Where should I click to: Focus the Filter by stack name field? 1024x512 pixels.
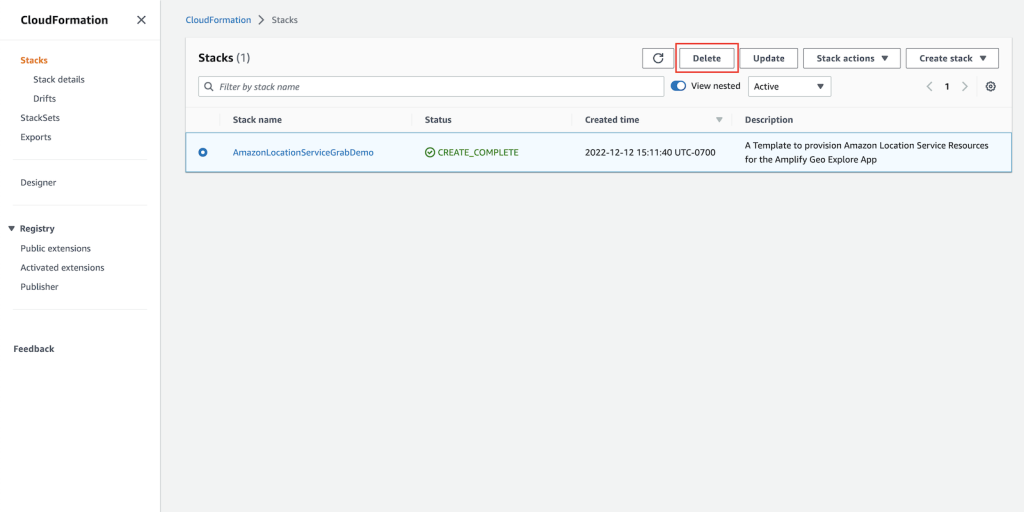pyautogui.click(x=431, y=86)
